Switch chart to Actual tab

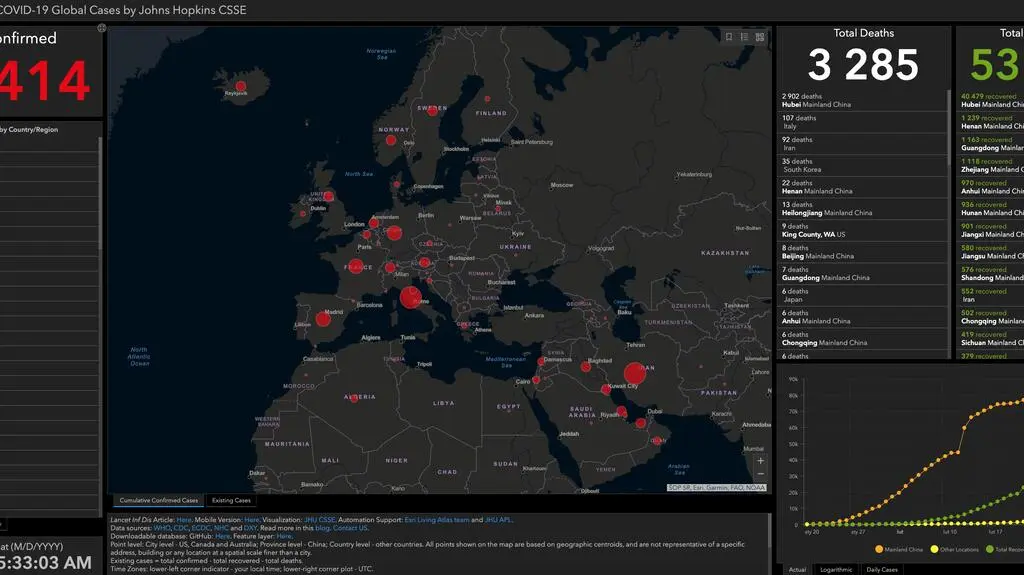coord(797,570)
